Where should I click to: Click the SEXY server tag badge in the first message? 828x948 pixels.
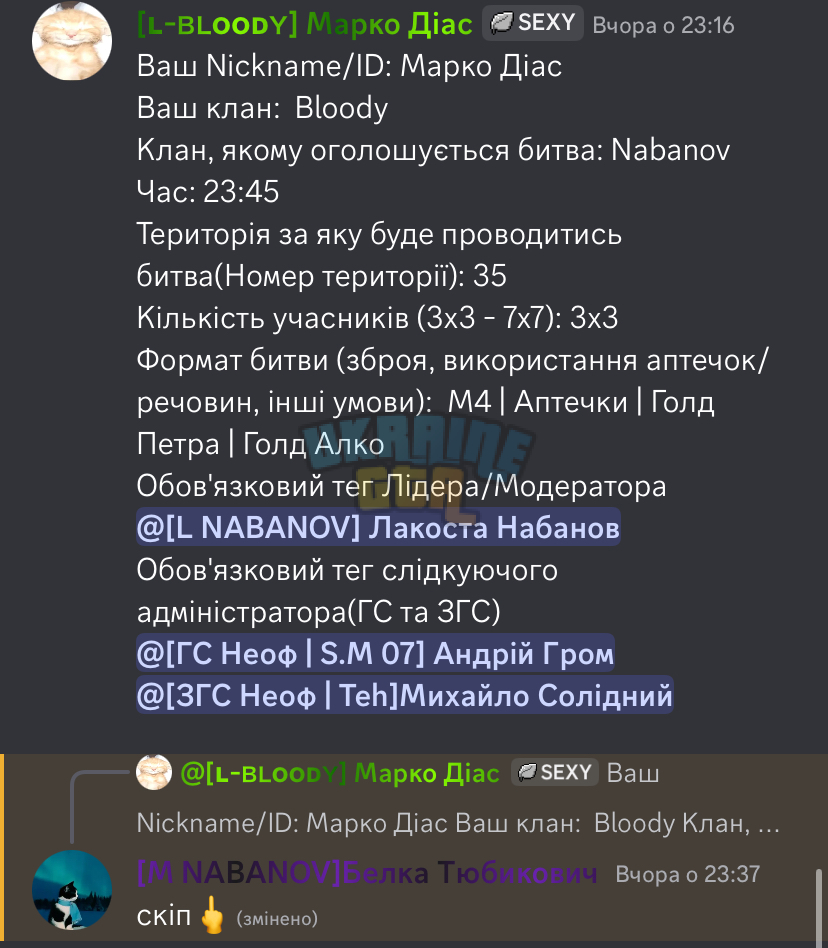point(532,23)
